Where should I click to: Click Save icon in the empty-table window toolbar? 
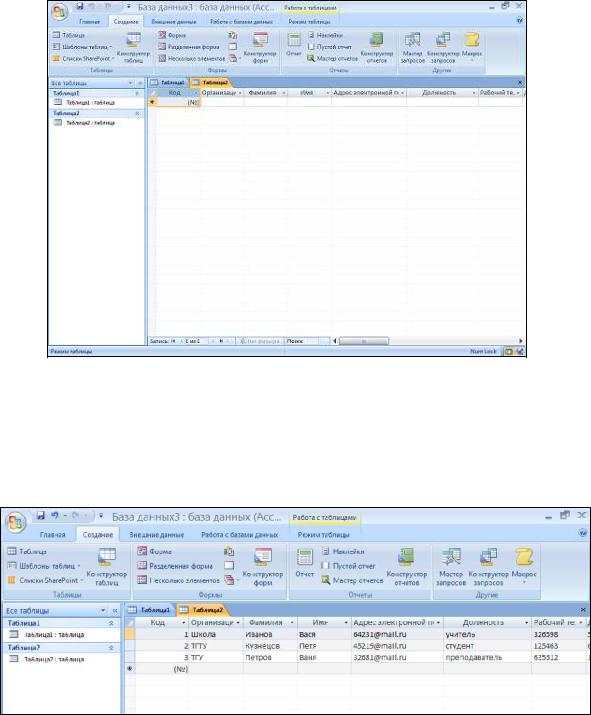click(80, 6)
